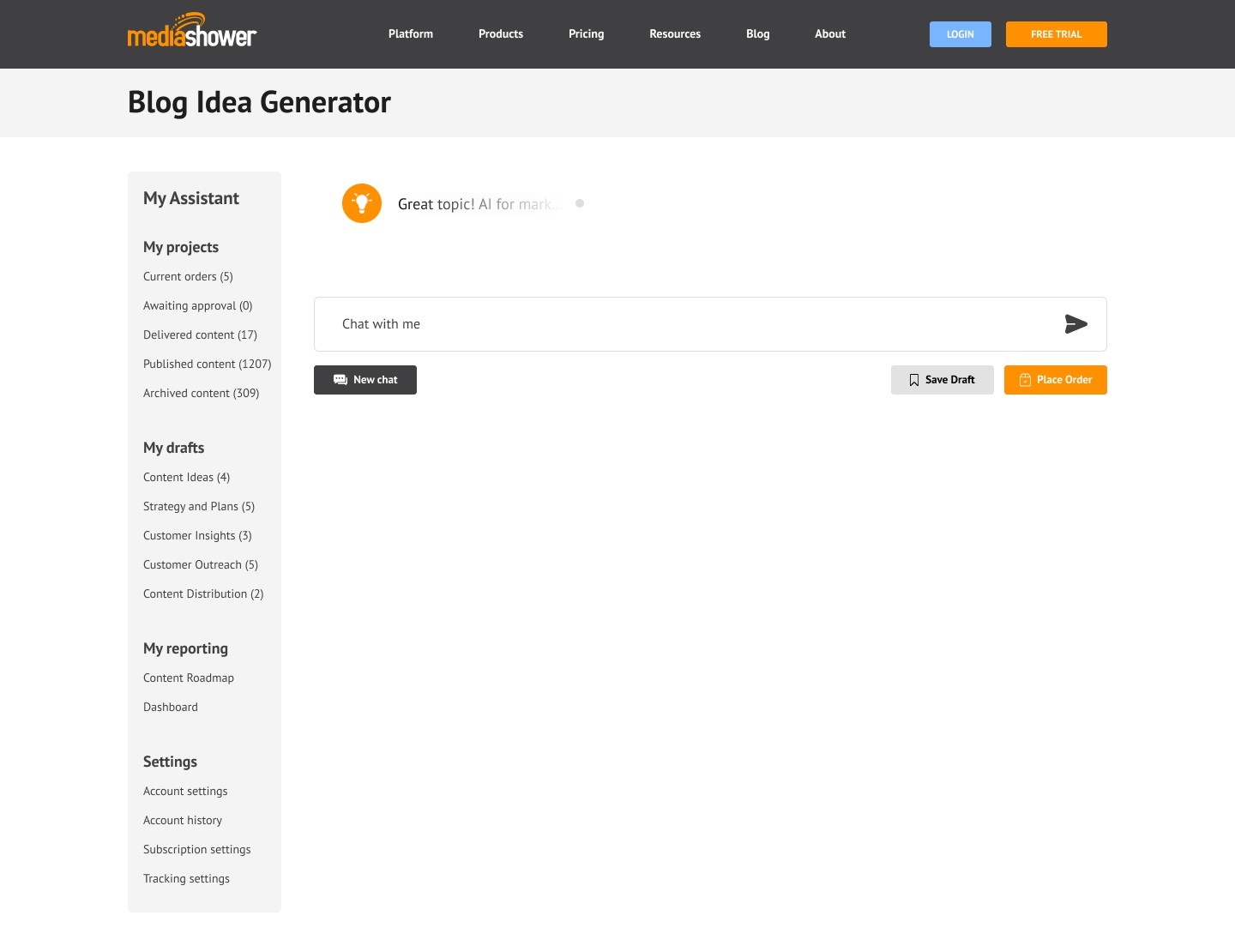The height and width of the screenshot is (952, 1235).
Task: View Delivered content (17)
Action: pos(200,334)
